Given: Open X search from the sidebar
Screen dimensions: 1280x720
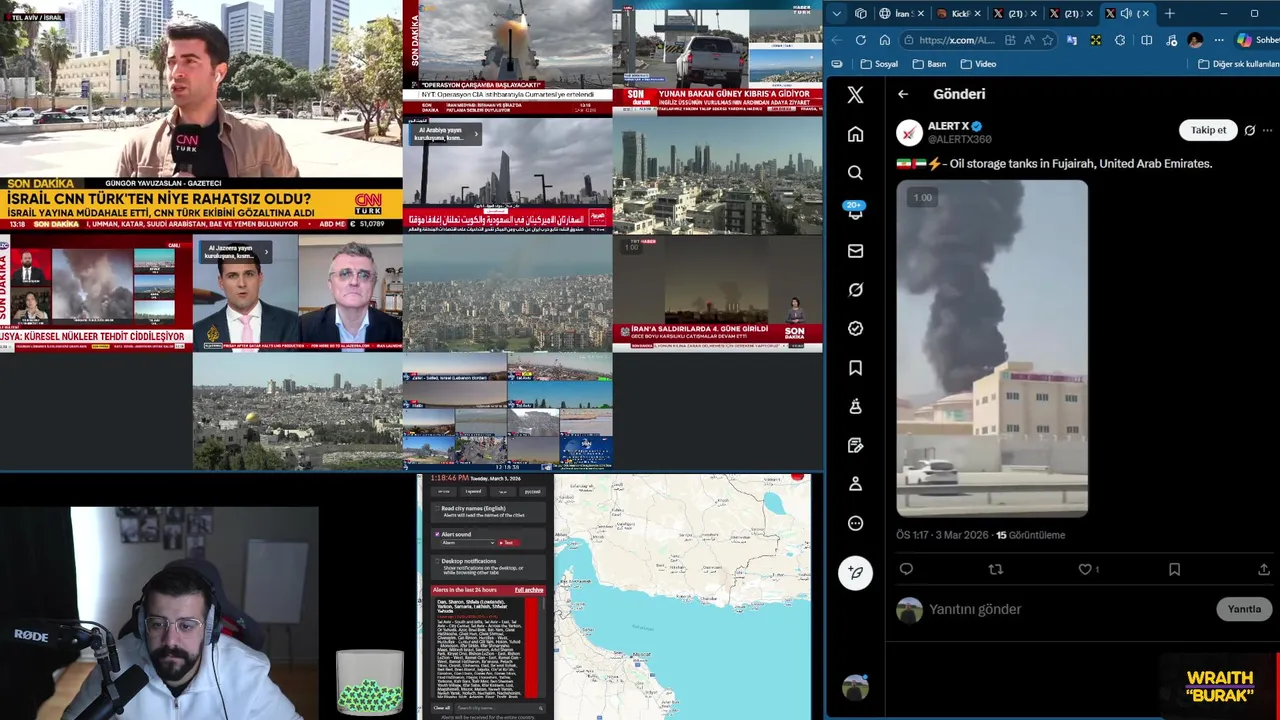Looking at the screenshot, I should pos(855,172).
